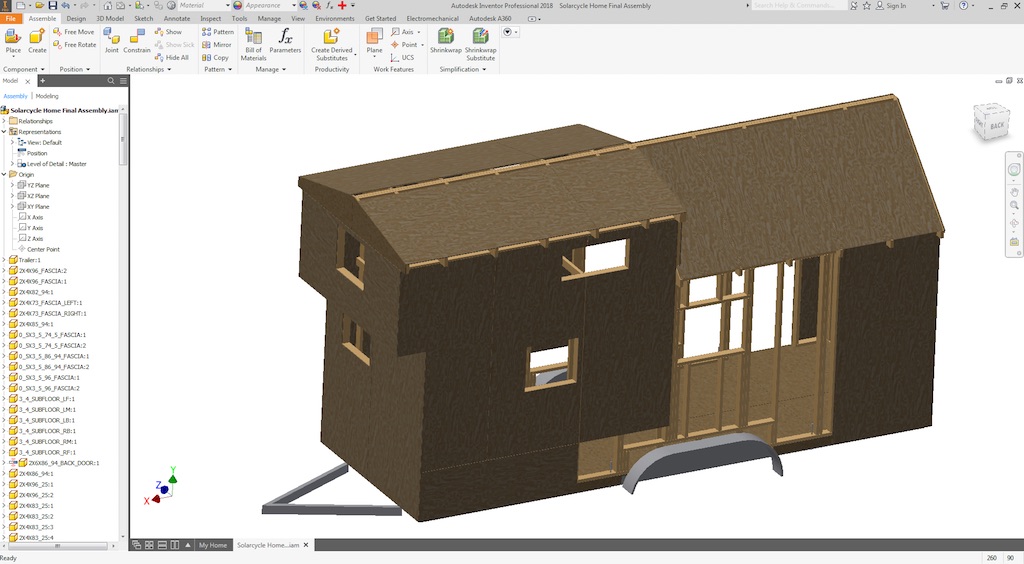Select the Joint tool
This screenshot has height=564, width=1024.
click(x=111, y=40)
